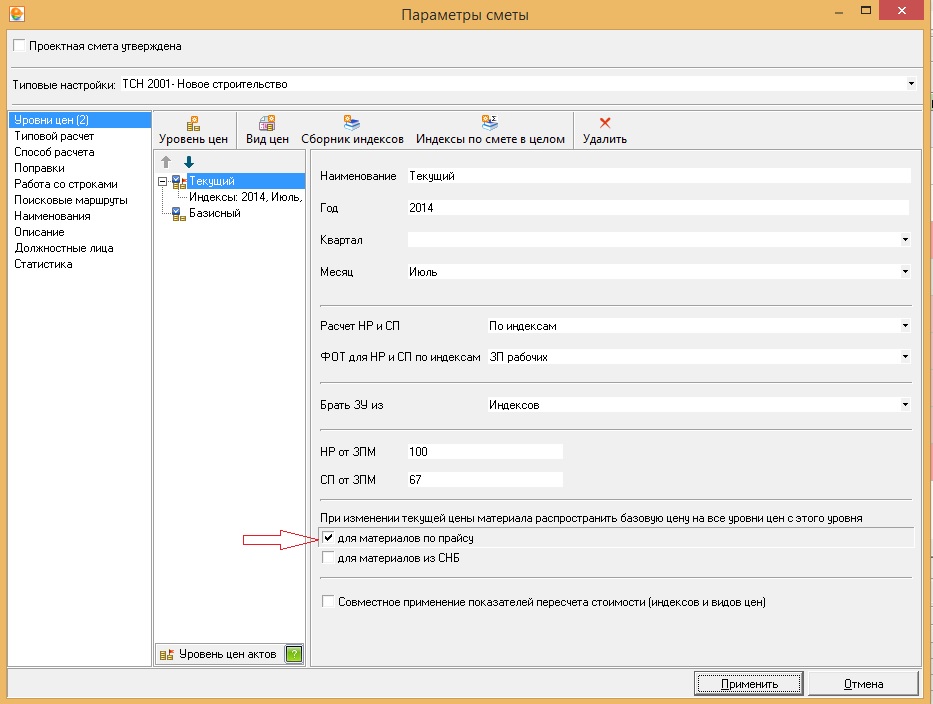Click the green help icon near Уровень цен актов
933x704 pixels.
293,654
